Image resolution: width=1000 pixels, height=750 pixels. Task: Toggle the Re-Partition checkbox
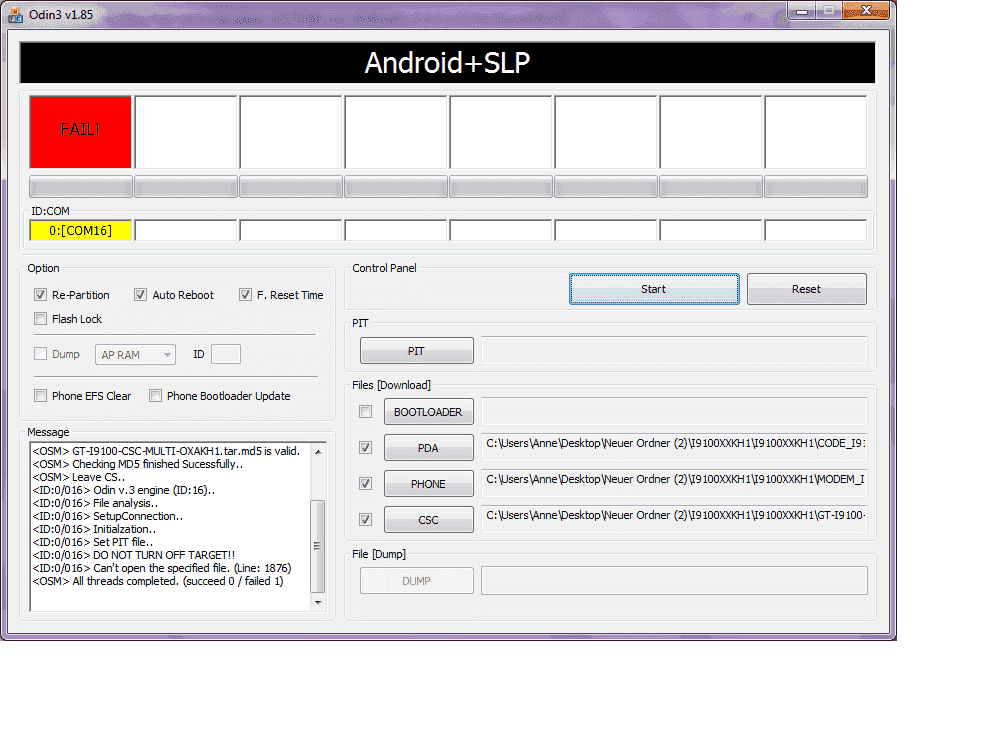(41, 295)
